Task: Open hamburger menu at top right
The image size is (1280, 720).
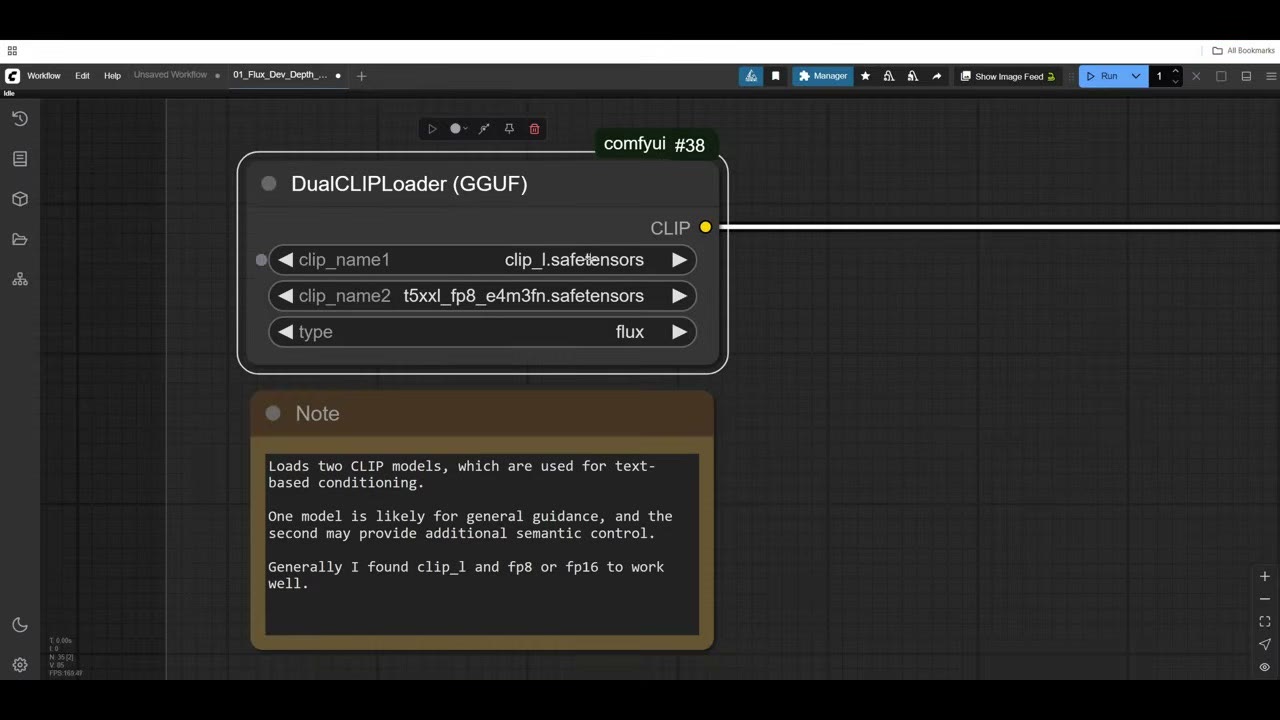Action: coord(1271,76)
